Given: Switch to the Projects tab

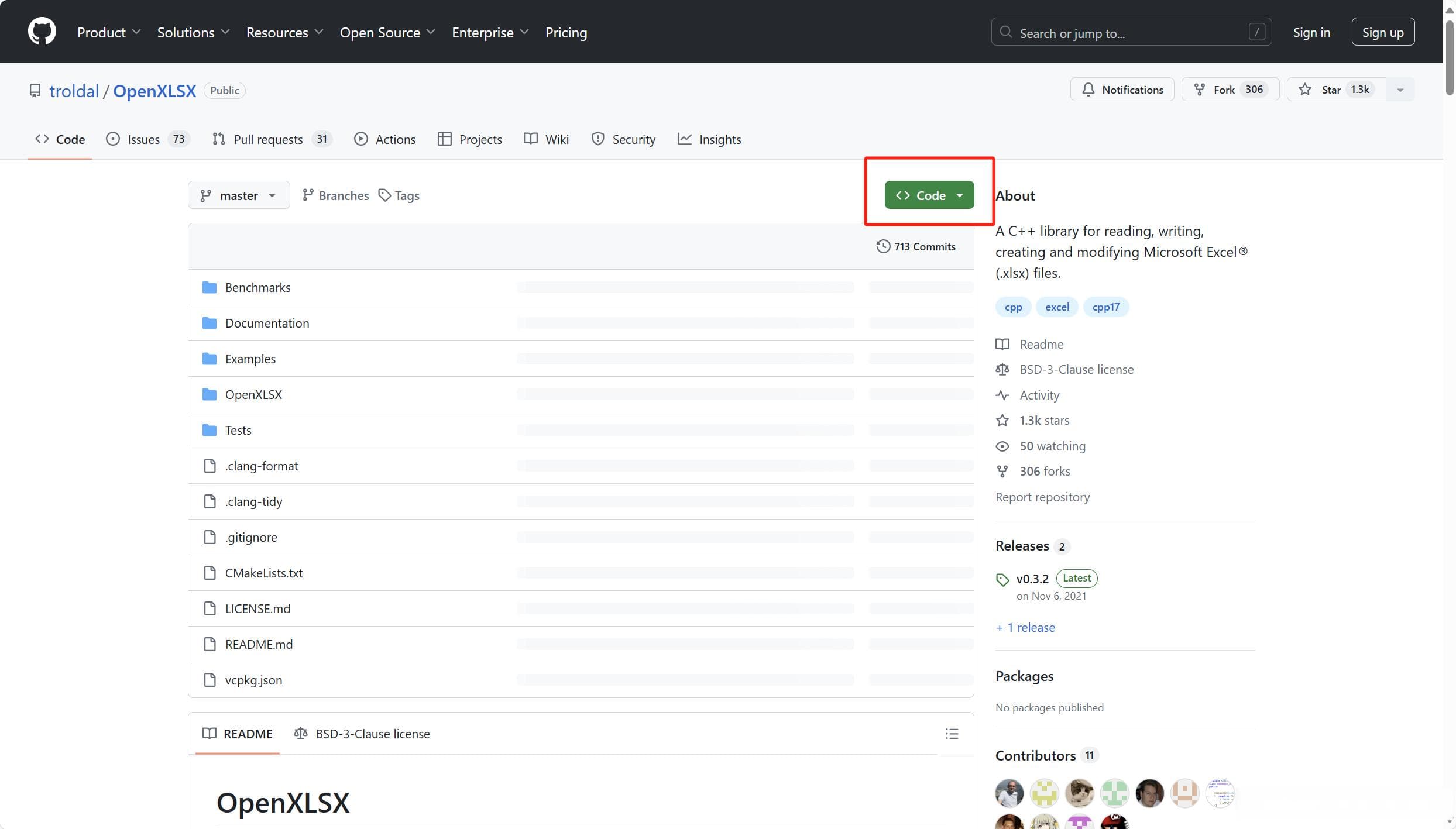Looking at the screenshot, I should 470,139.
